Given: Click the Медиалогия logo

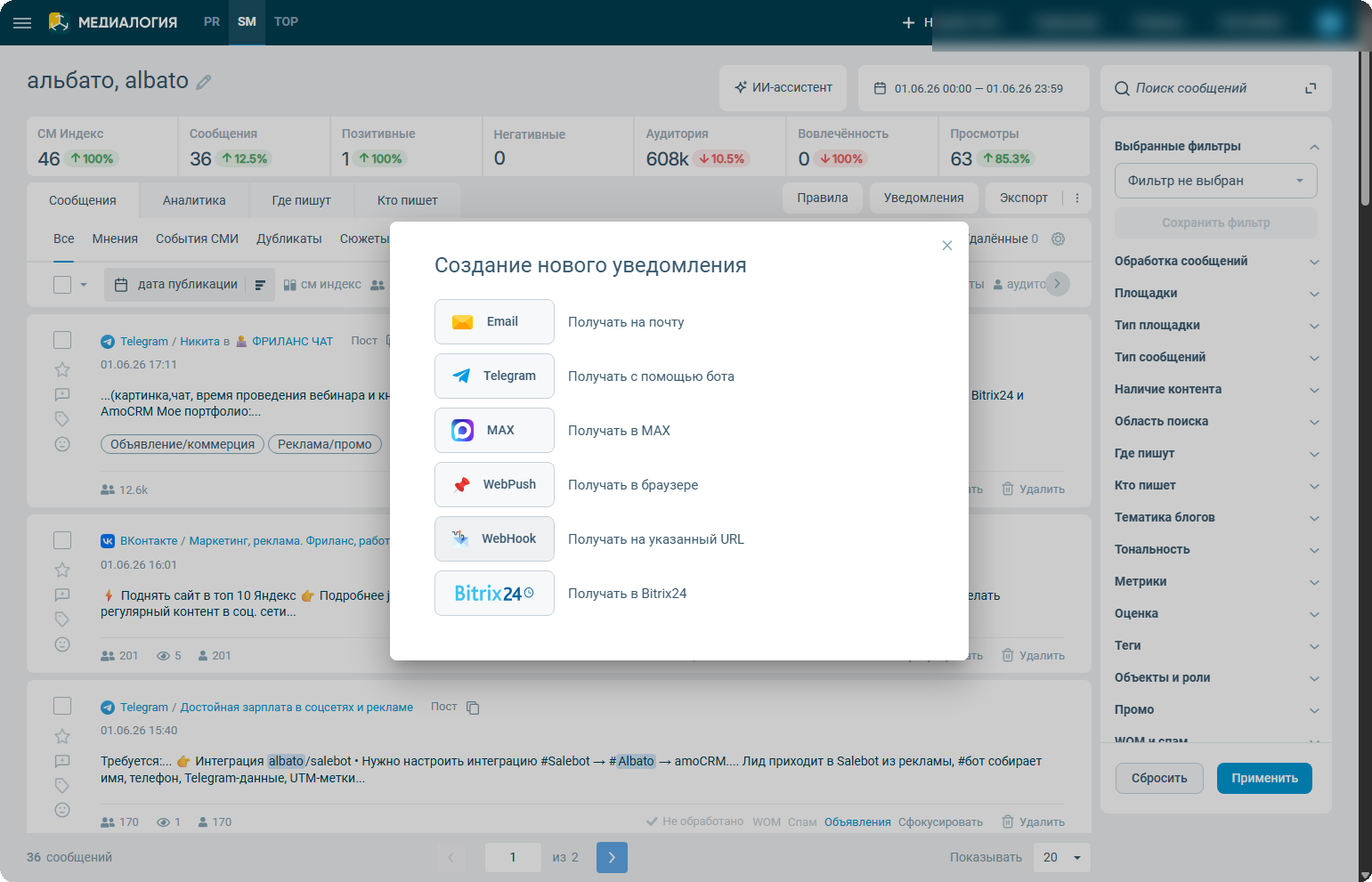Looking at the screenshot, I should point(113,22).
